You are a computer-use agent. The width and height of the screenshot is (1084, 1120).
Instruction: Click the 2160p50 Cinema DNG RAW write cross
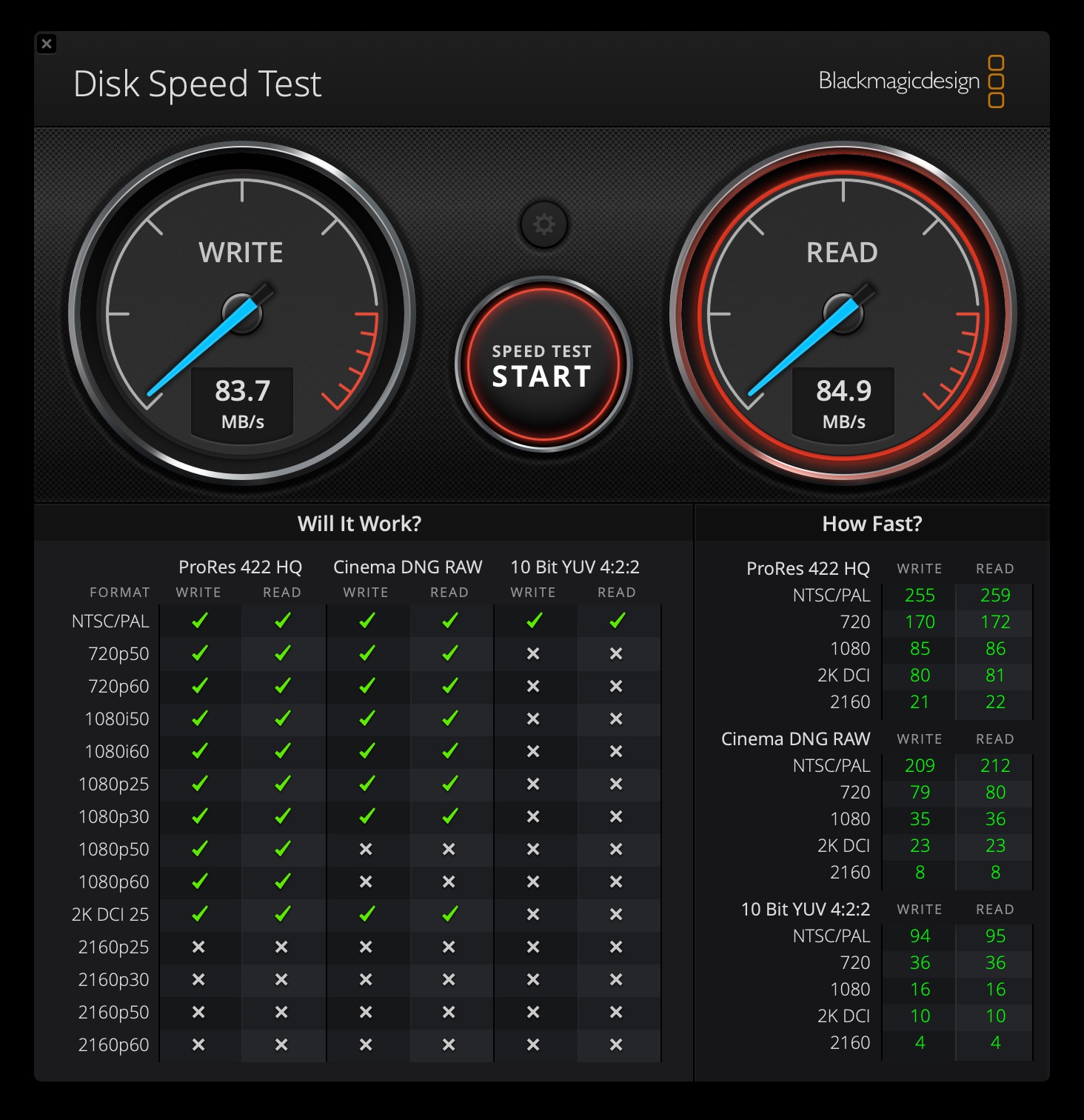366,1012
